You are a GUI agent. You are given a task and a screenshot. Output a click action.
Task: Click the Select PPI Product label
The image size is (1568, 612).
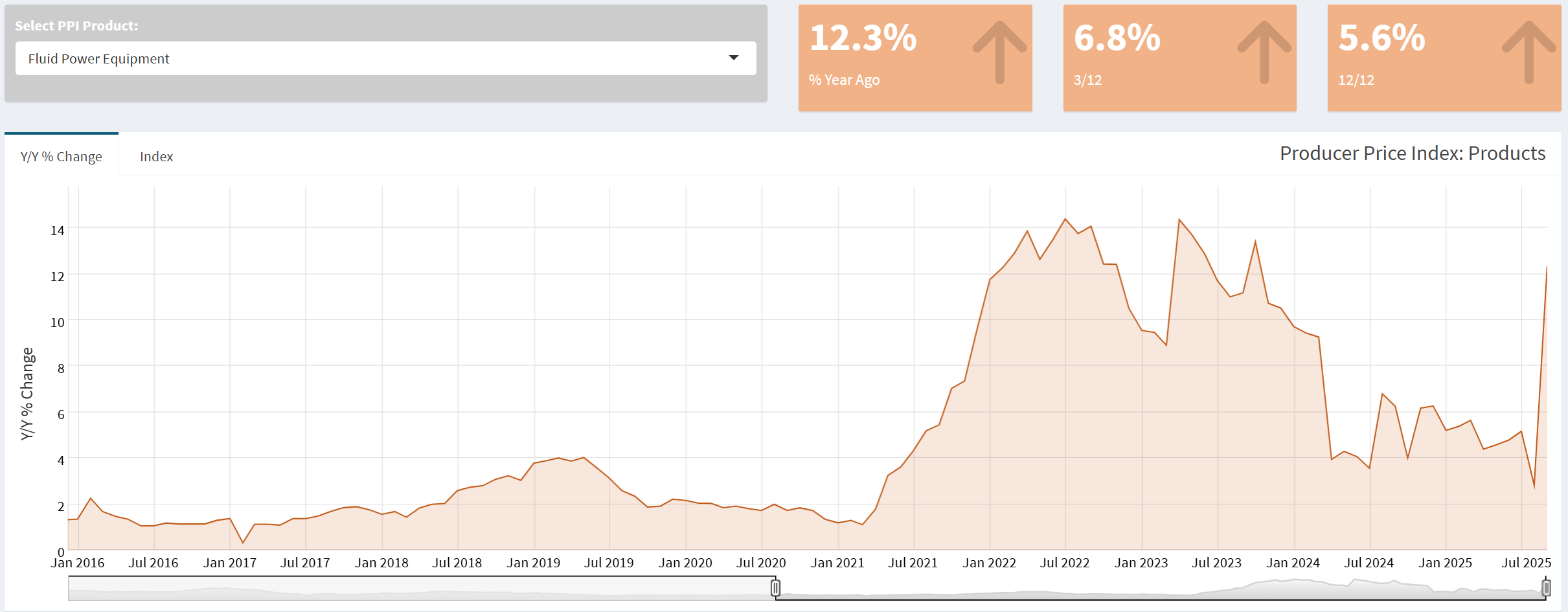[76, 26]
